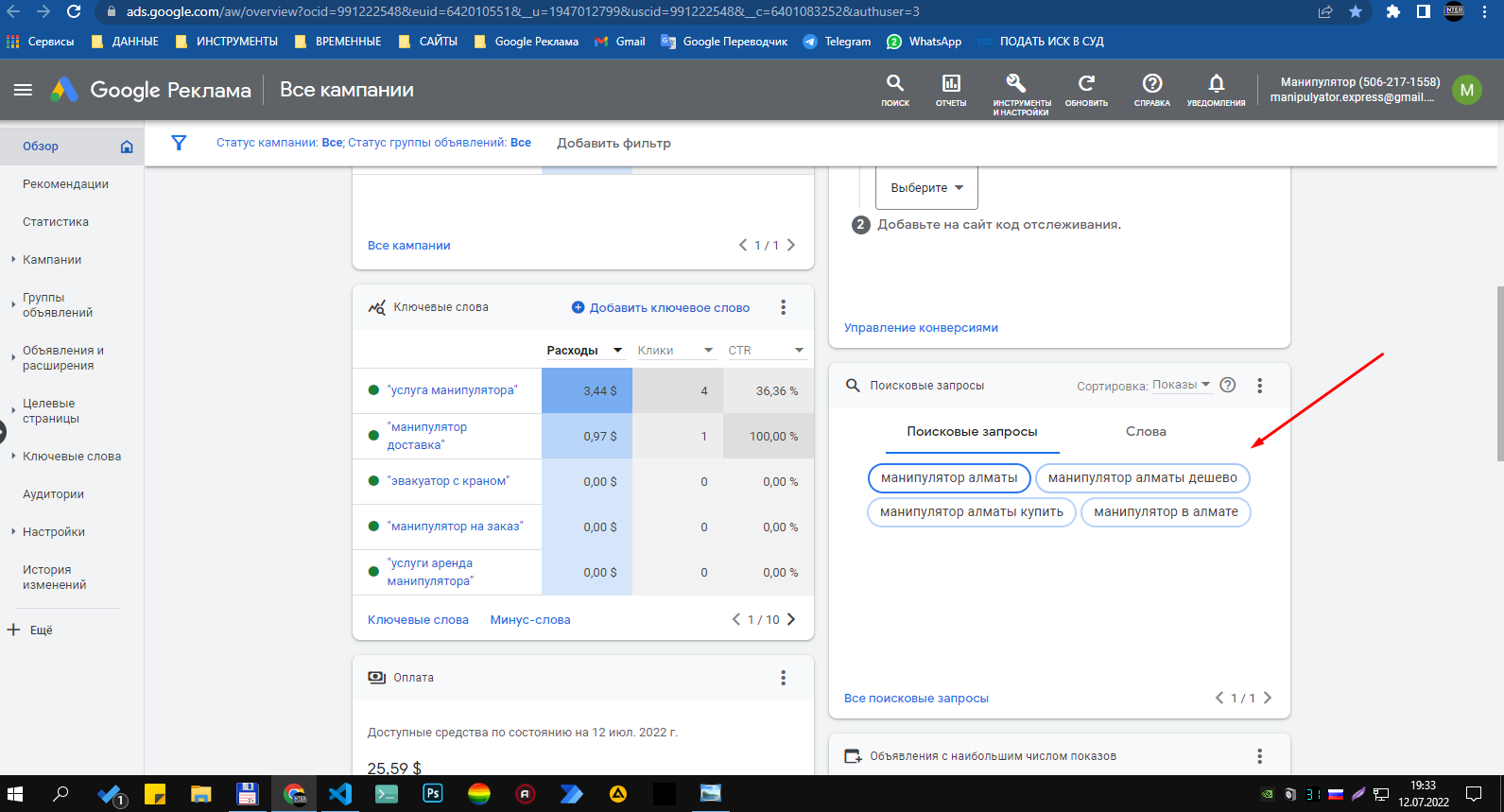Image resolution: width=1504 pixels, height=812 pixels.
Task: Open Управление конверсиями link
Action: [x=921, y=328]
